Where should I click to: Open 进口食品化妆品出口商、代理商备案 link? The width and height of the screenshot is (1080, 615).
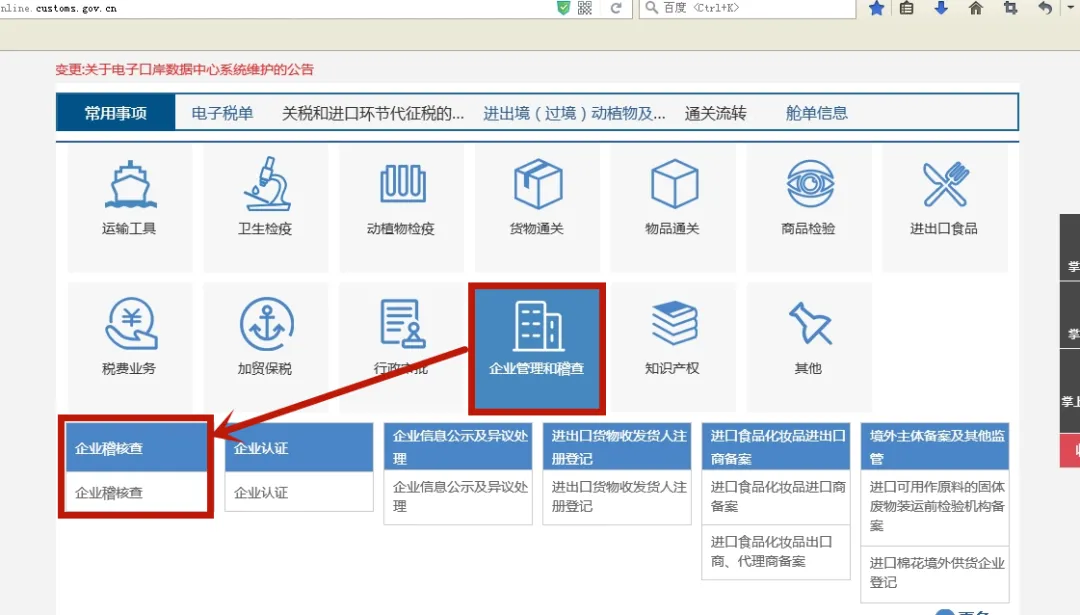tap(771, 552)
